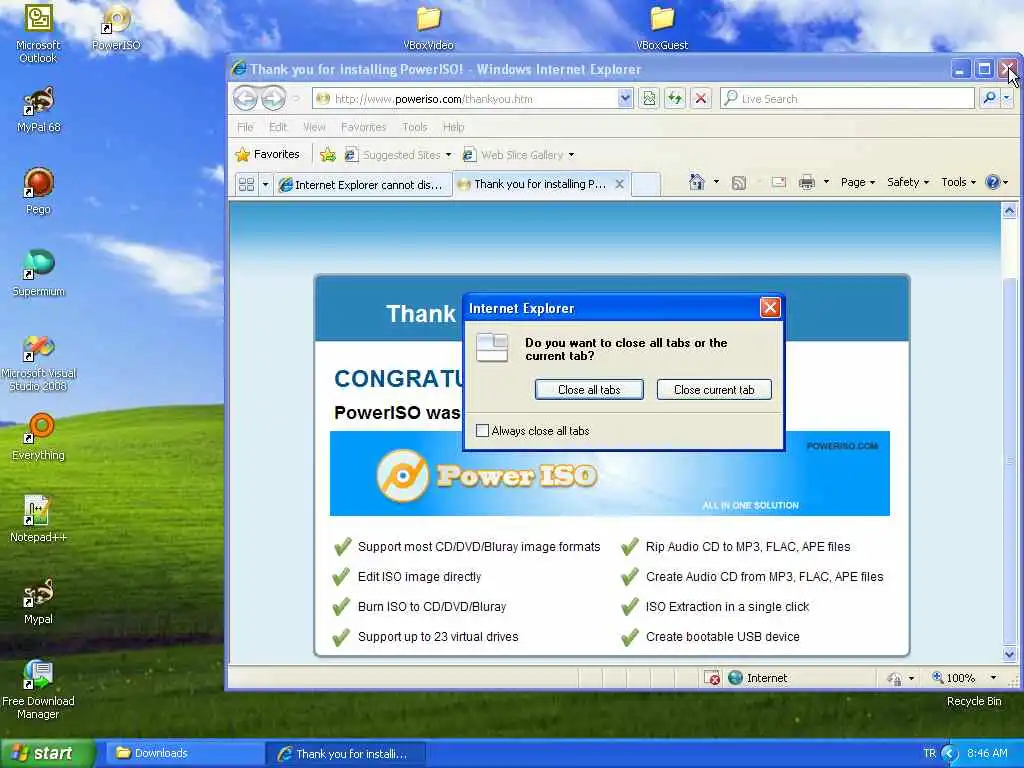Click the Home toolbar icon
Image resolution: width=1024 pixels, height=768 pixels.
click(x=697, y=182)
